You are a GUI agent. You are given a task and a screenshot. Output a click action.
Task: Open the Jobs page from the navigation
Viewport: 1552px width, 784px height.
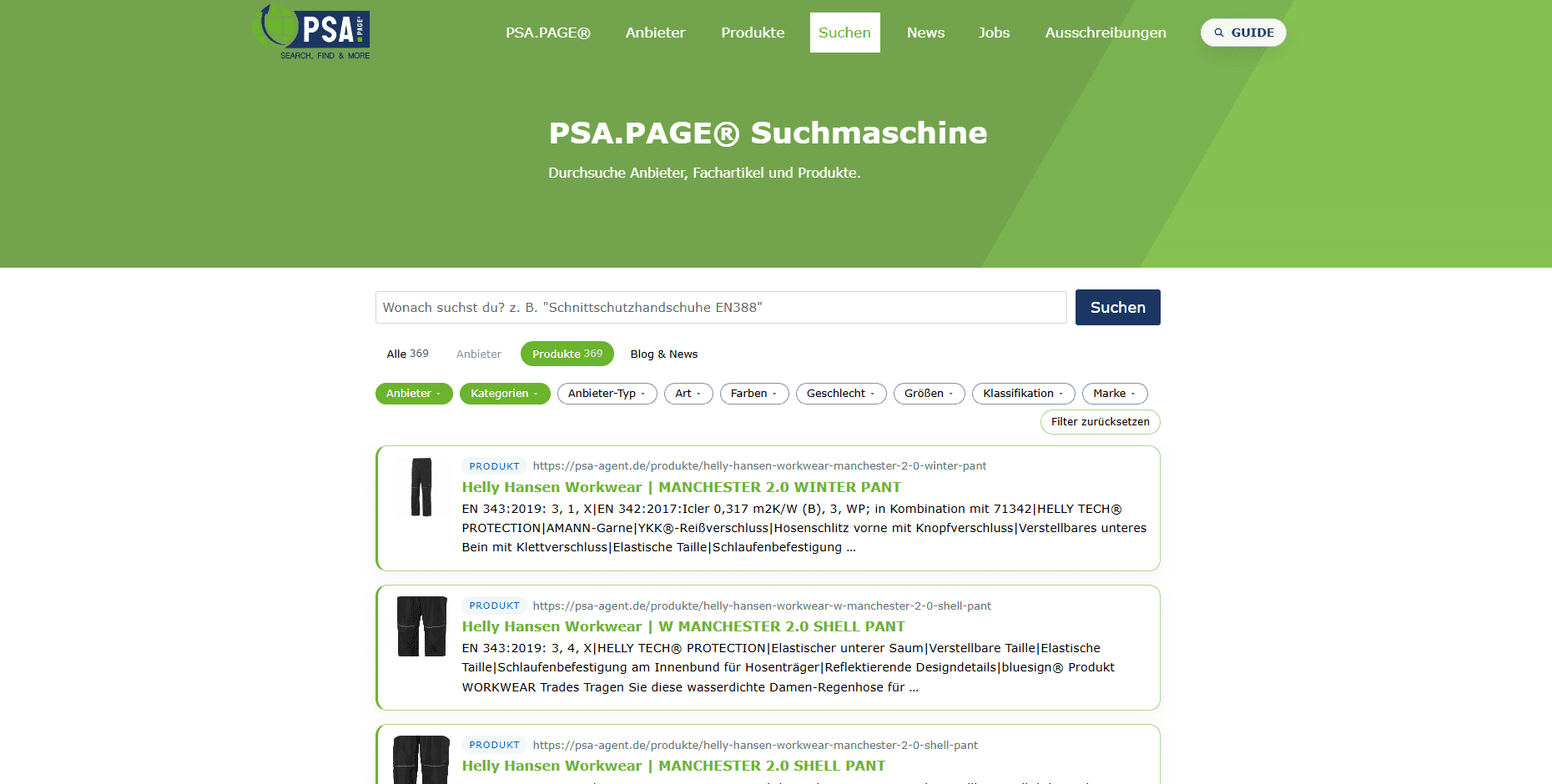coord(994,33)
